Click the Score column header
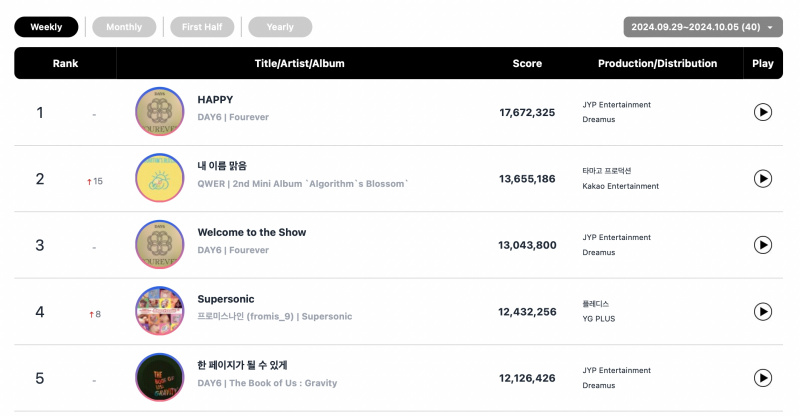 click(x=527, y=63)
